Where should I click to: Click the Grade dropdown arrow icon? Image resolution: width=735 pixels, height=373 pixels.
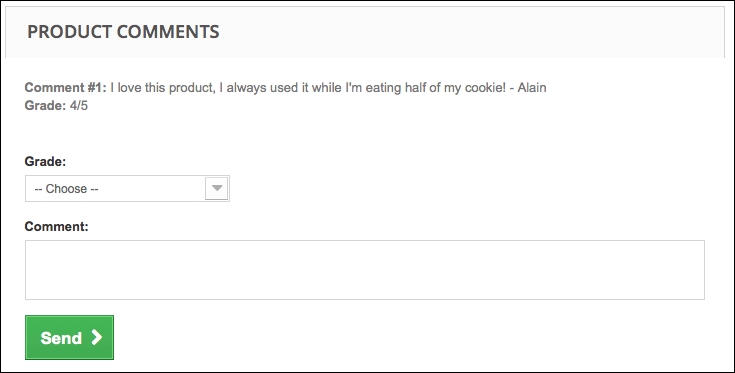217,188
